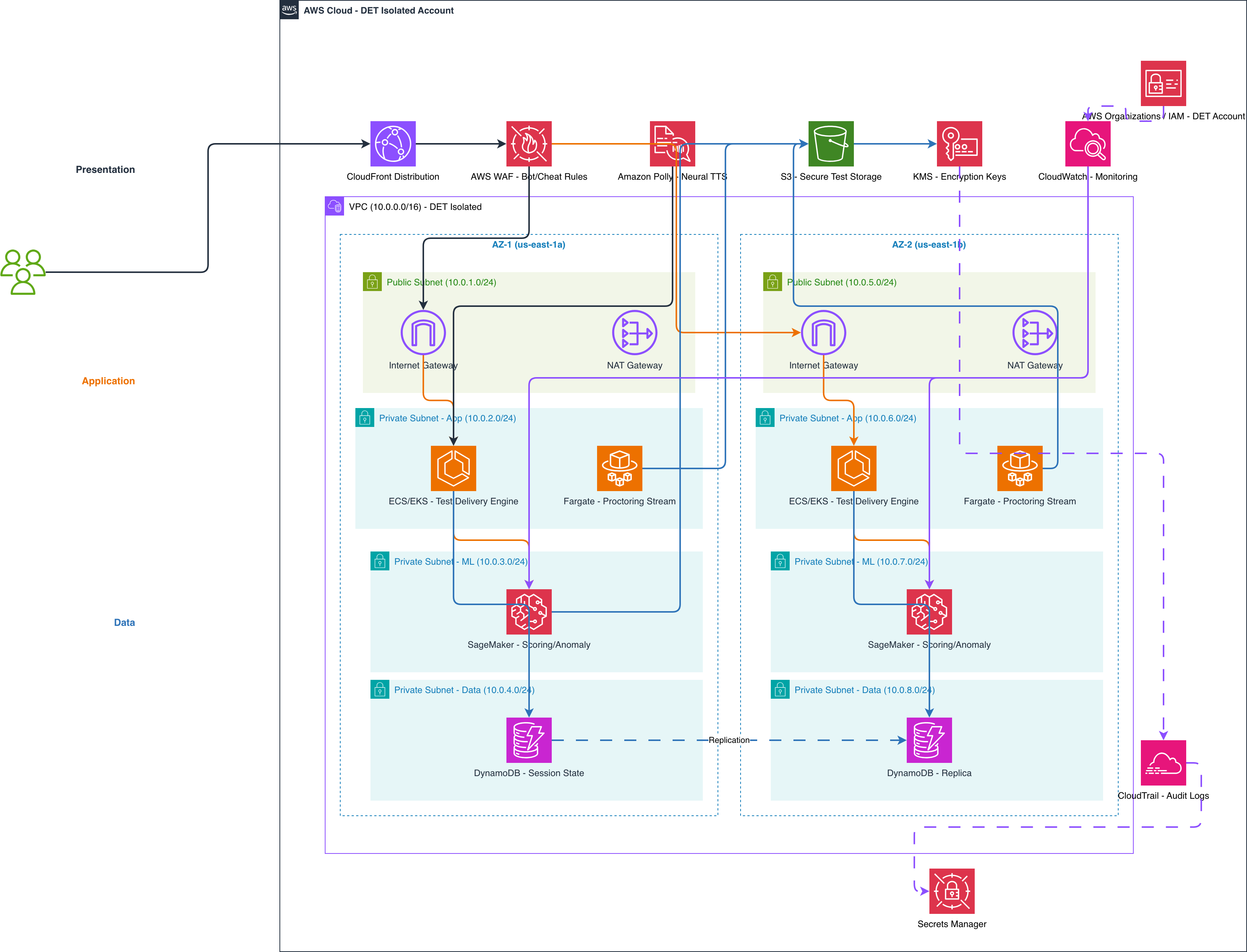Click the AWS WAF firewall icon
The width and height of the screenshot is (1247, 952).
(529, 144)
